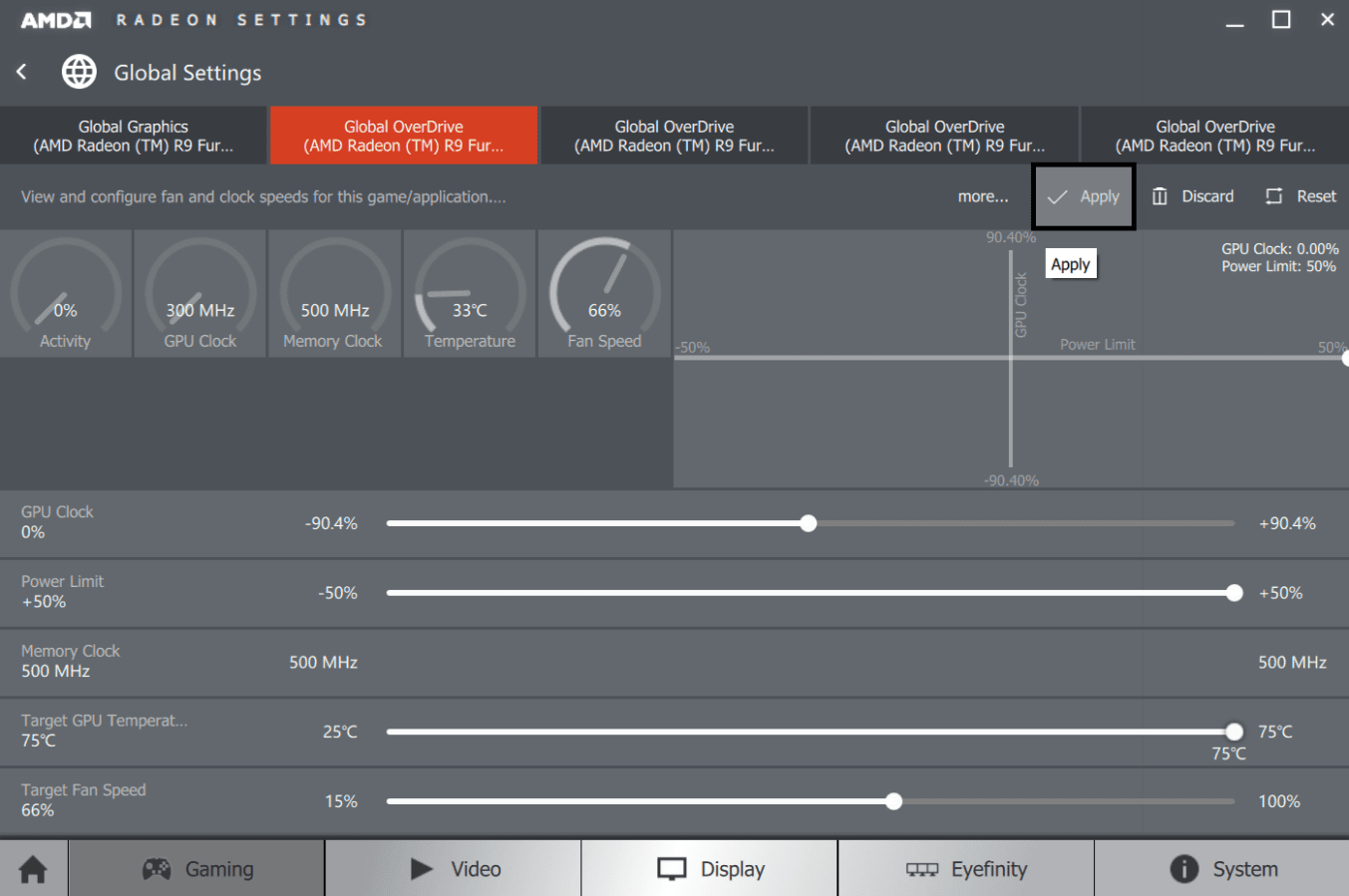1349x896 pixels.
Task: Click the Reset icon
Action: 1273,196
